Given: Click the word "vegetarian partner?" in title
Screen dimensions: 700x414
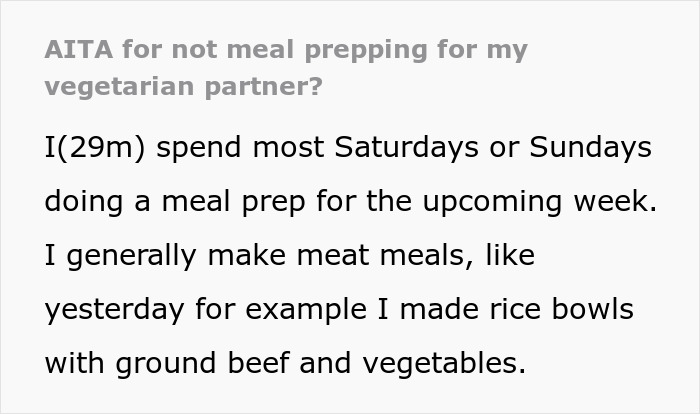Looking at the screenshot, I should pos(184,87).
